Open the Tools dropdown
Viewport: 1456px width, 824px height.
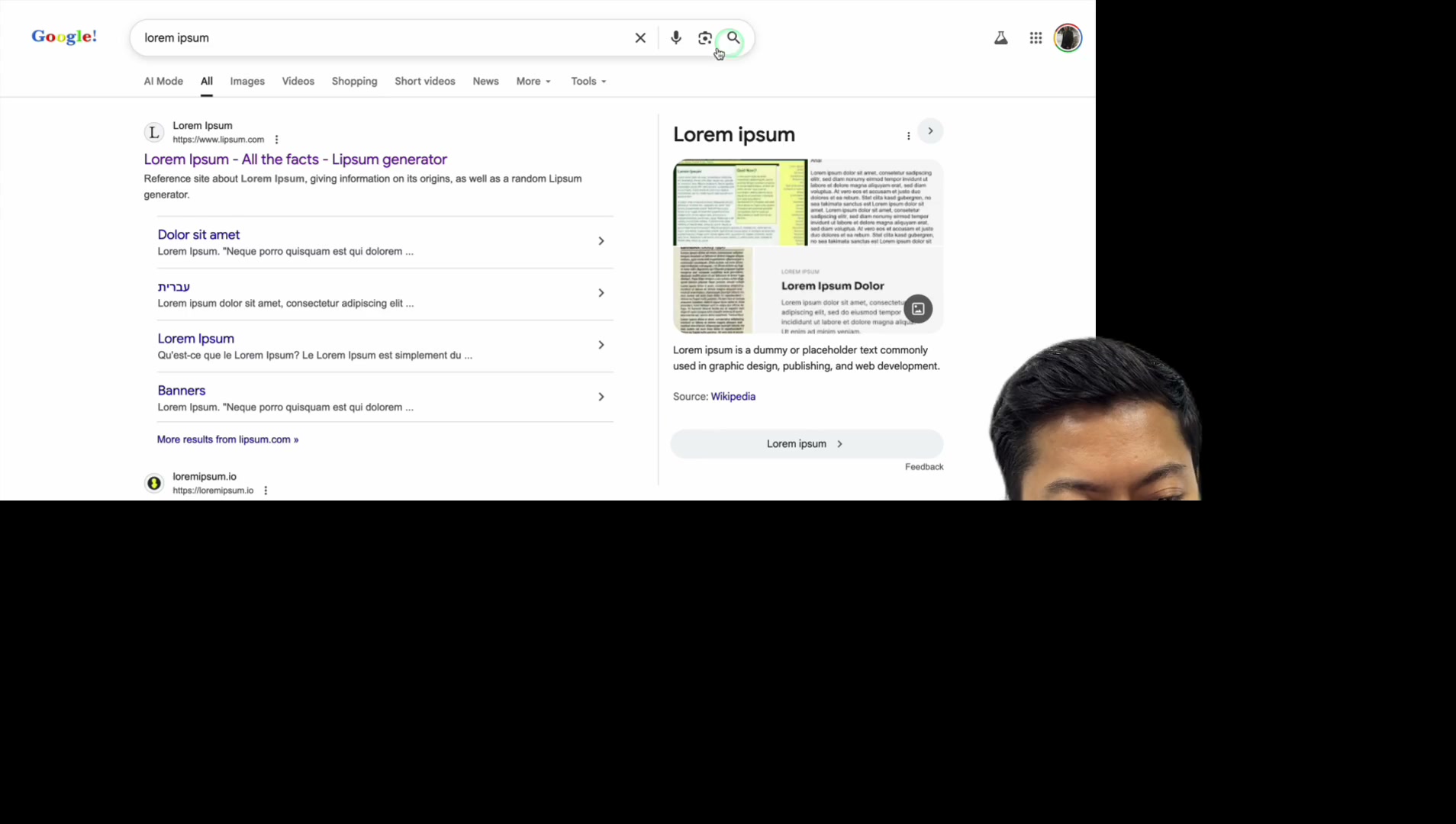tap(588, 82)
